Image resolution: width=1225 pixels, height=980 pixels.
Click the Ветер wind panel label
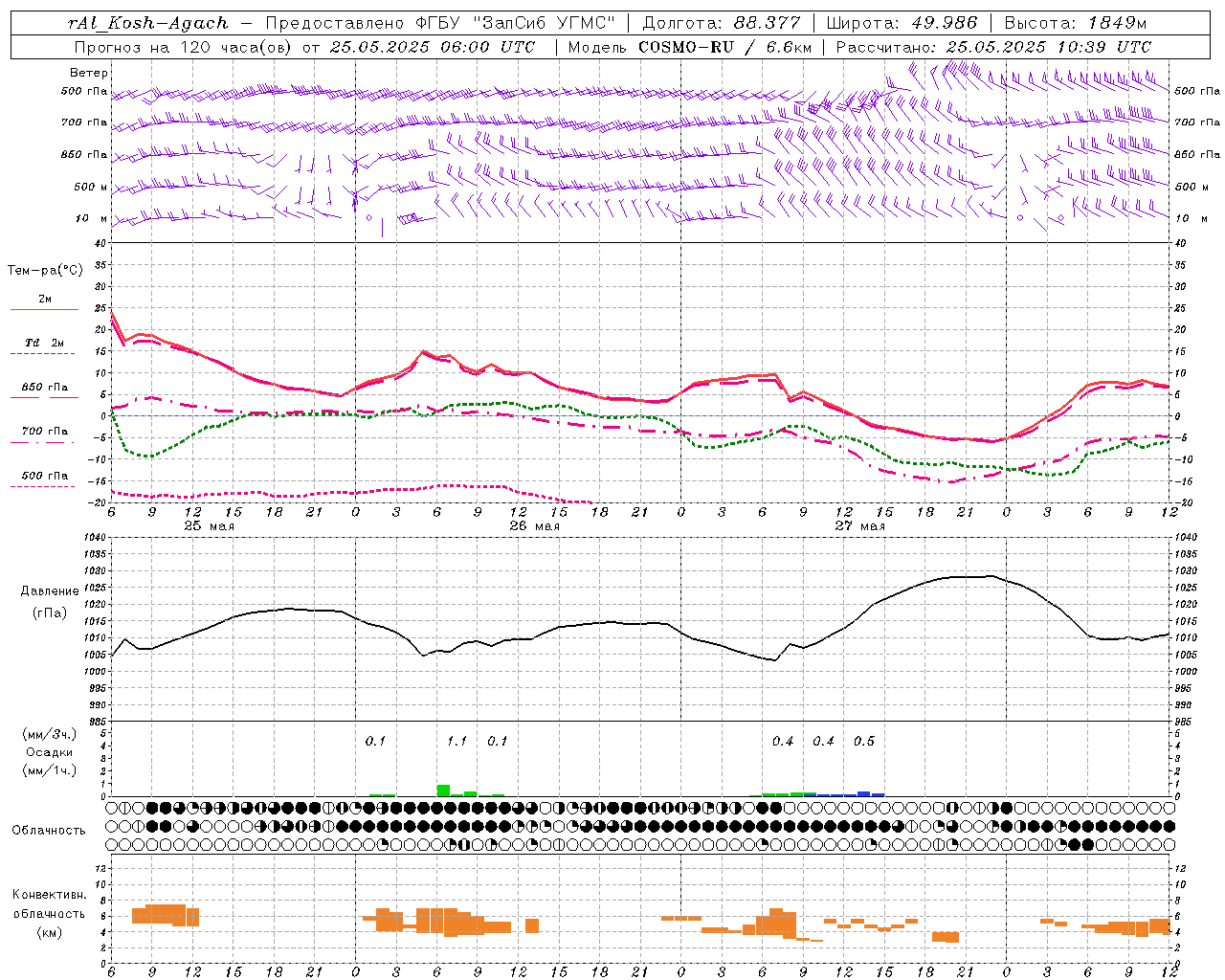point(89,73)
